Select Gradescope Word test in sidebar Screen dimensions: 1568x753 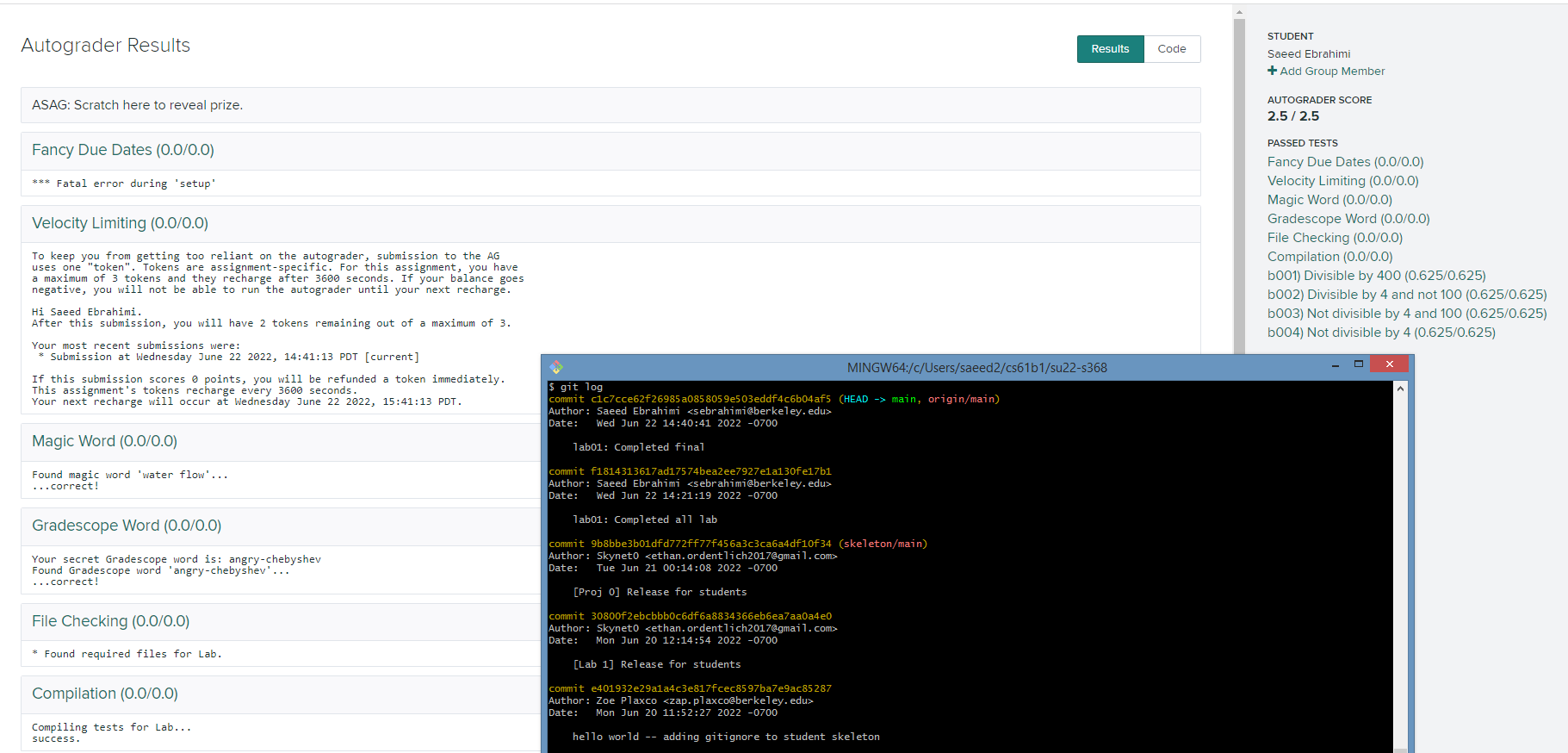pos(1348,219)
